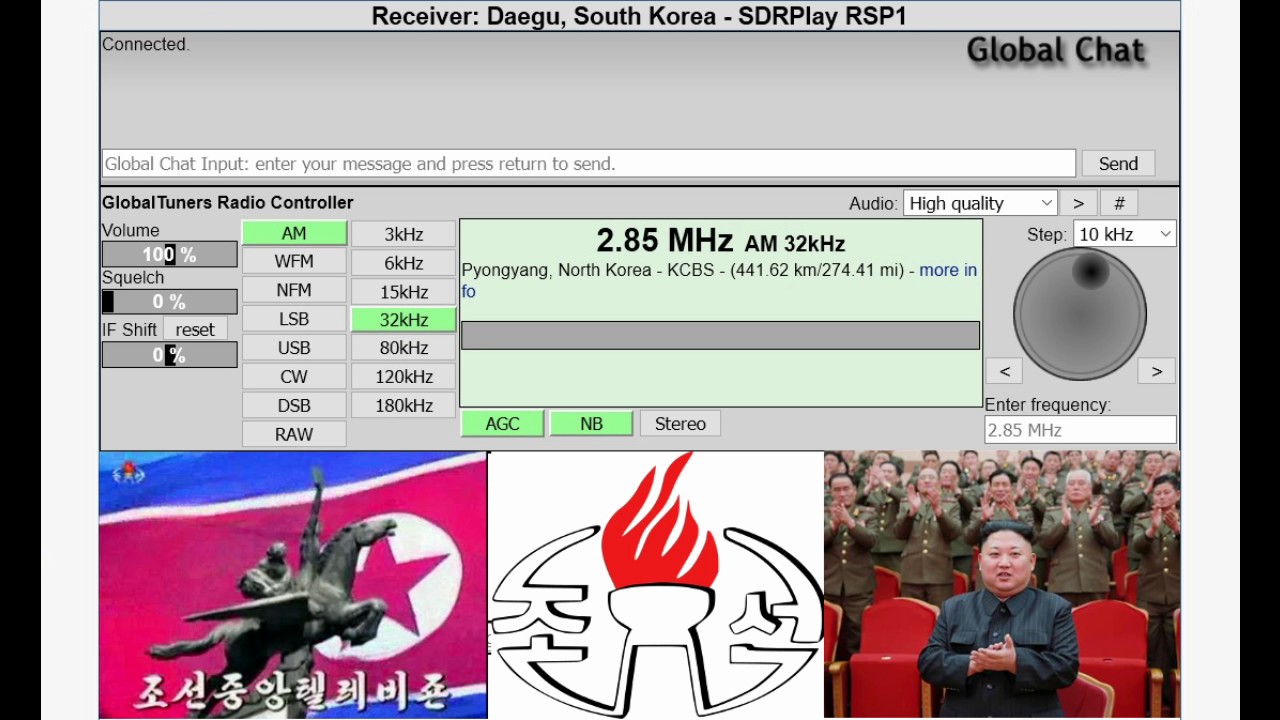The image size is (1280, 720).
Task: Tune up with the '>' arrow under knob
Action: tap(1156, 371)
